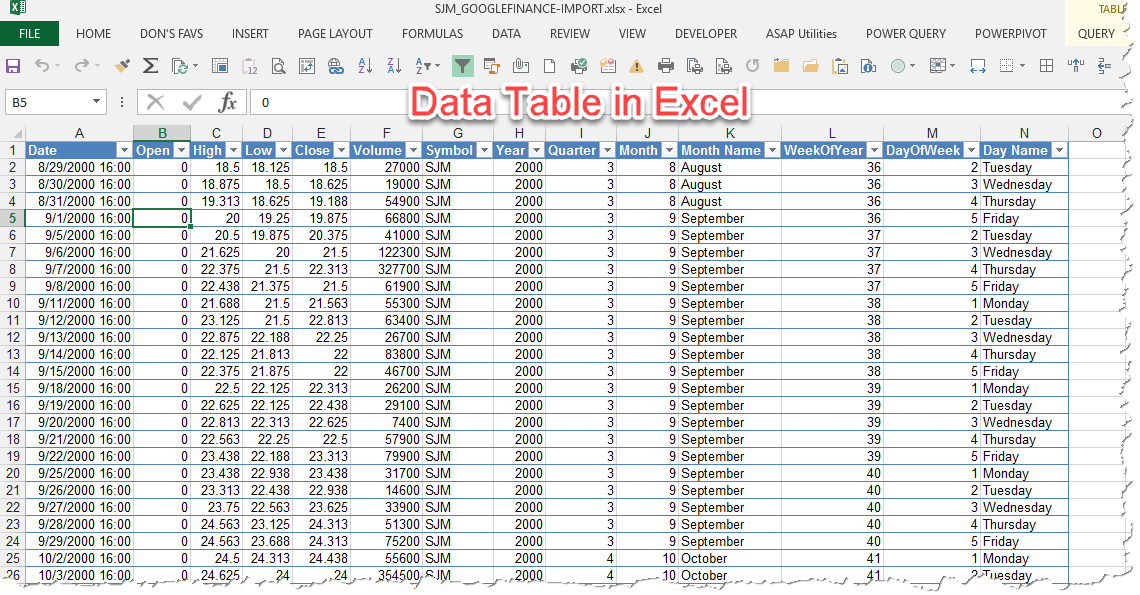Switch to the DATA ribbon tab

(506, 33)
